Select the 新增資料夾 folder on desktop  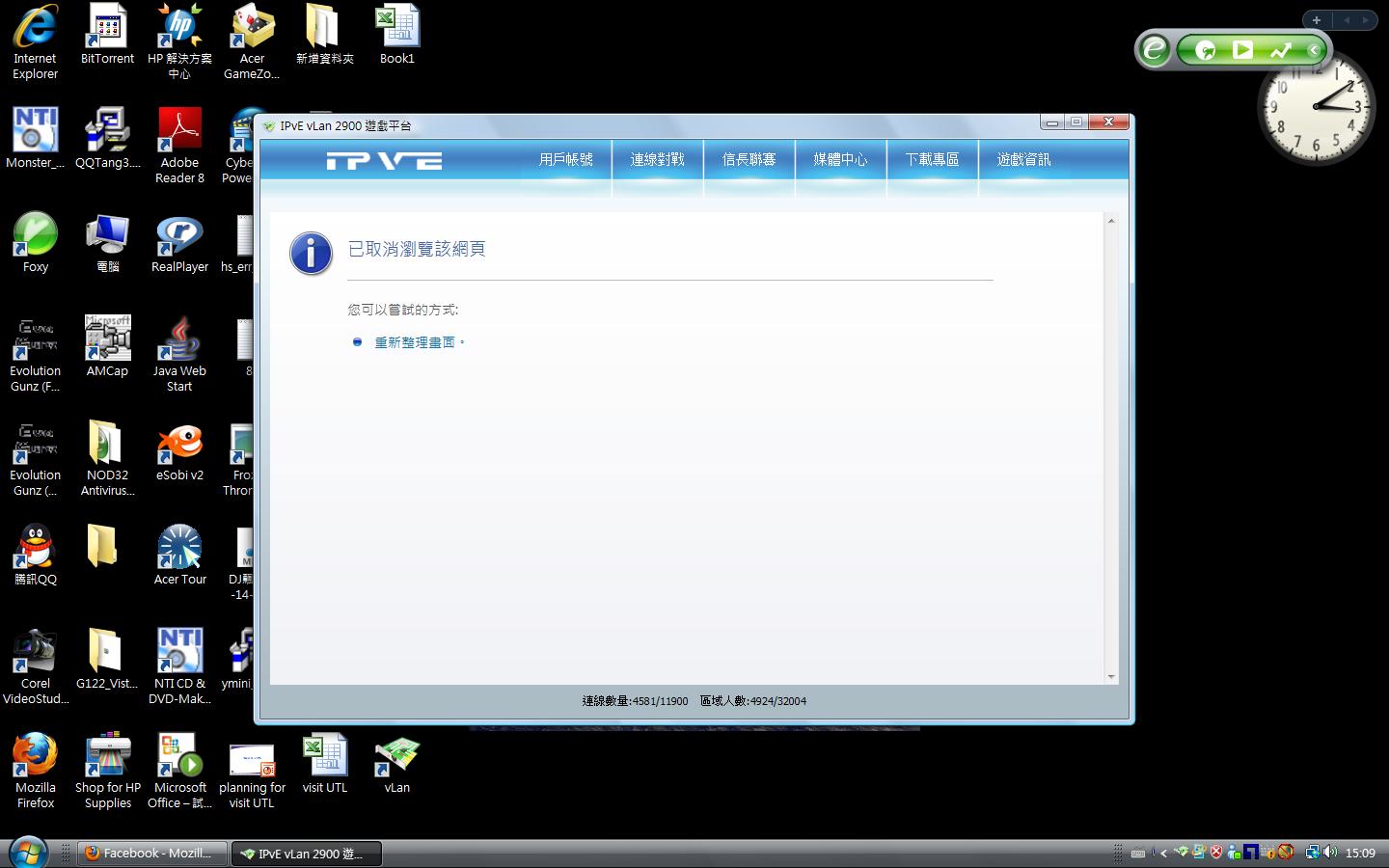click(324, 36)
